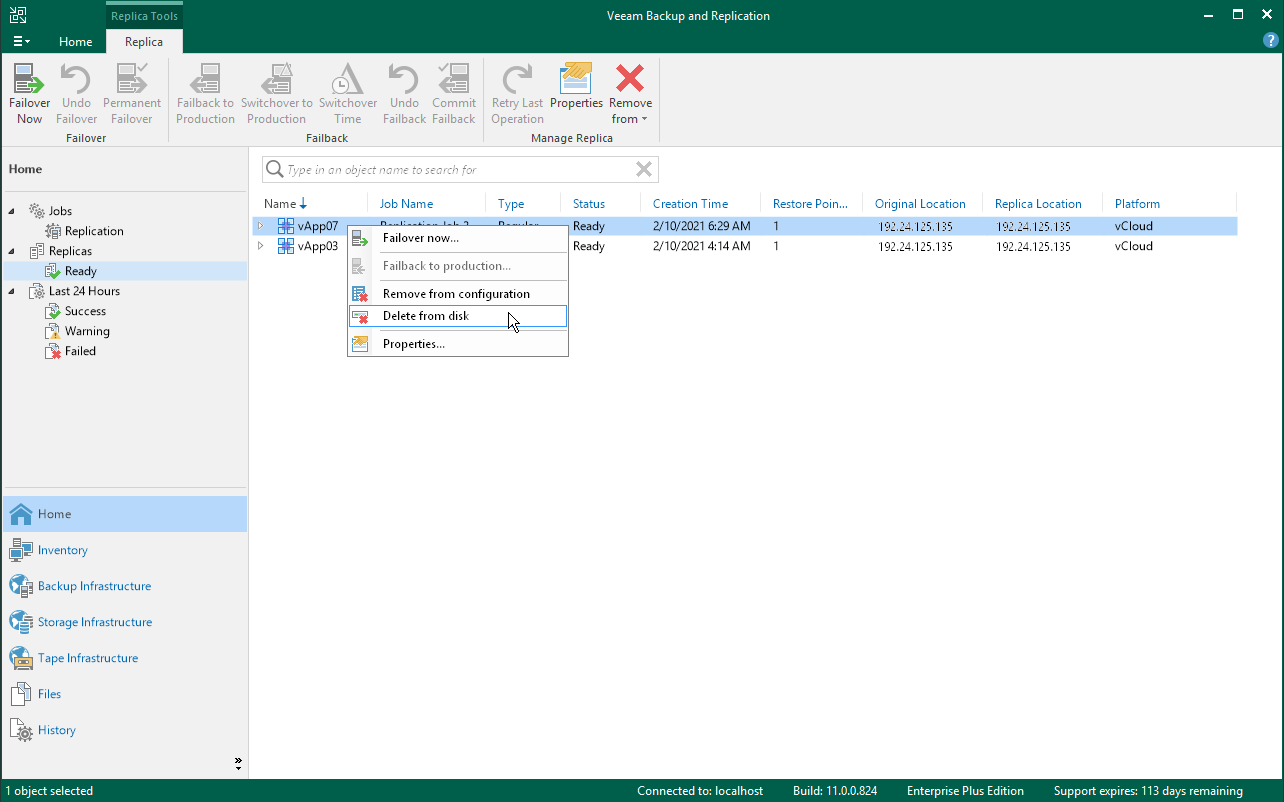Focus the object name search field
Screen dimensions: 1284x802
coord(458,170)
